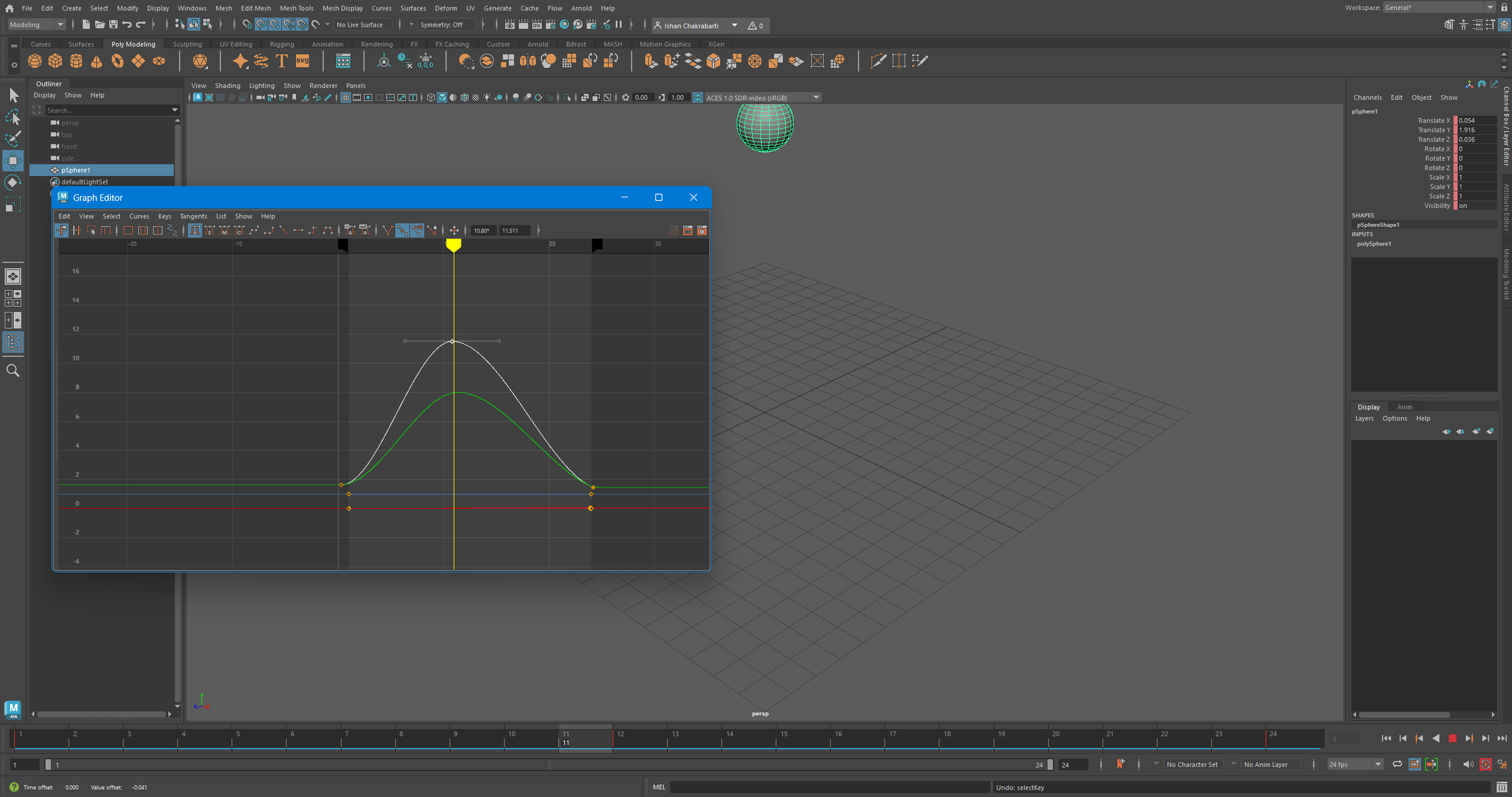Apply Auto tangents in Graph Editor

[195, 231]
